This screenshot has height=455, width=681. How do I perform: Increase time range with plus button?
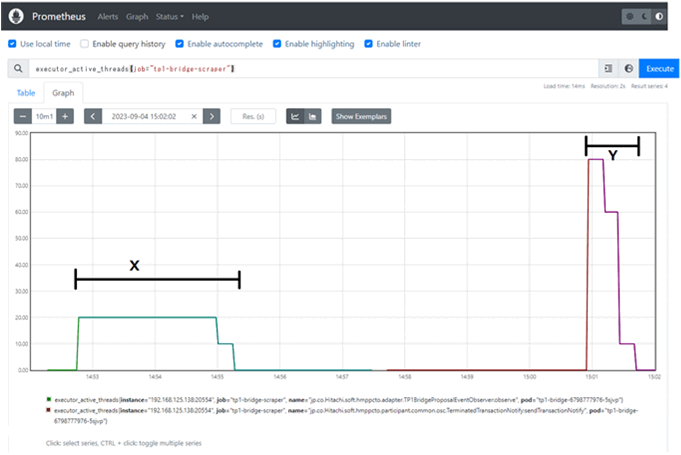(x=65, y=116)
